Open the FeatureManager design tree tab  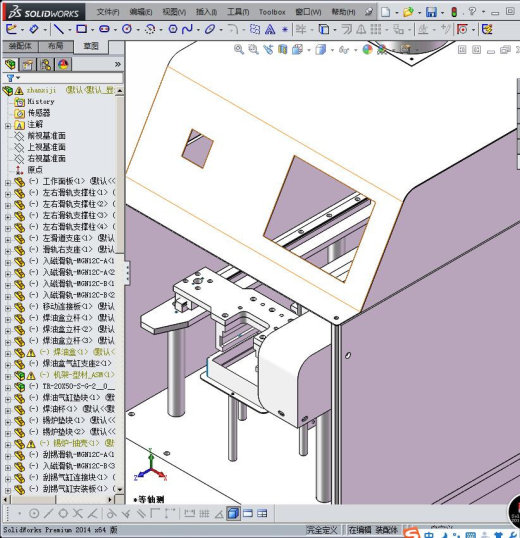[x=11, y=65]
